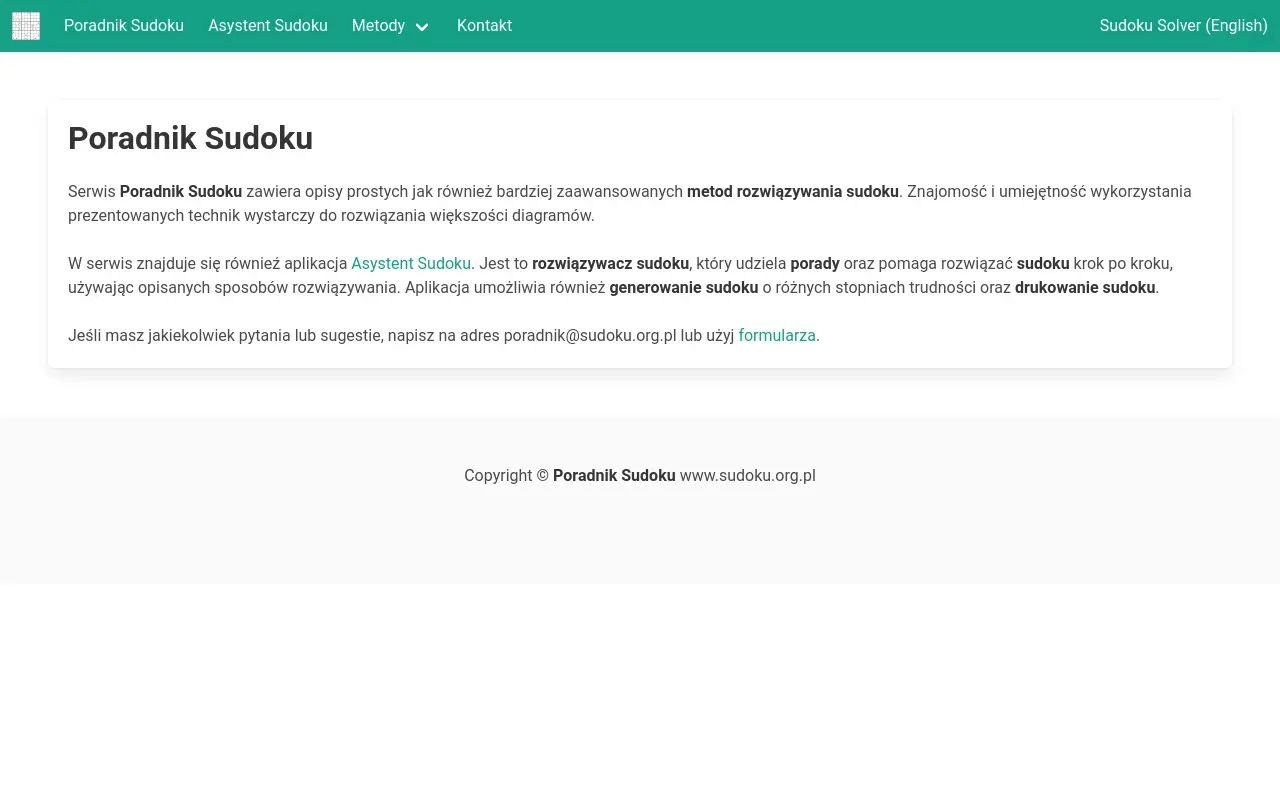This screenshot has width=1280, height=800.
Task: Click the poradnik@sudoku.org.pl email address
Action: click(x=590, y=335)
